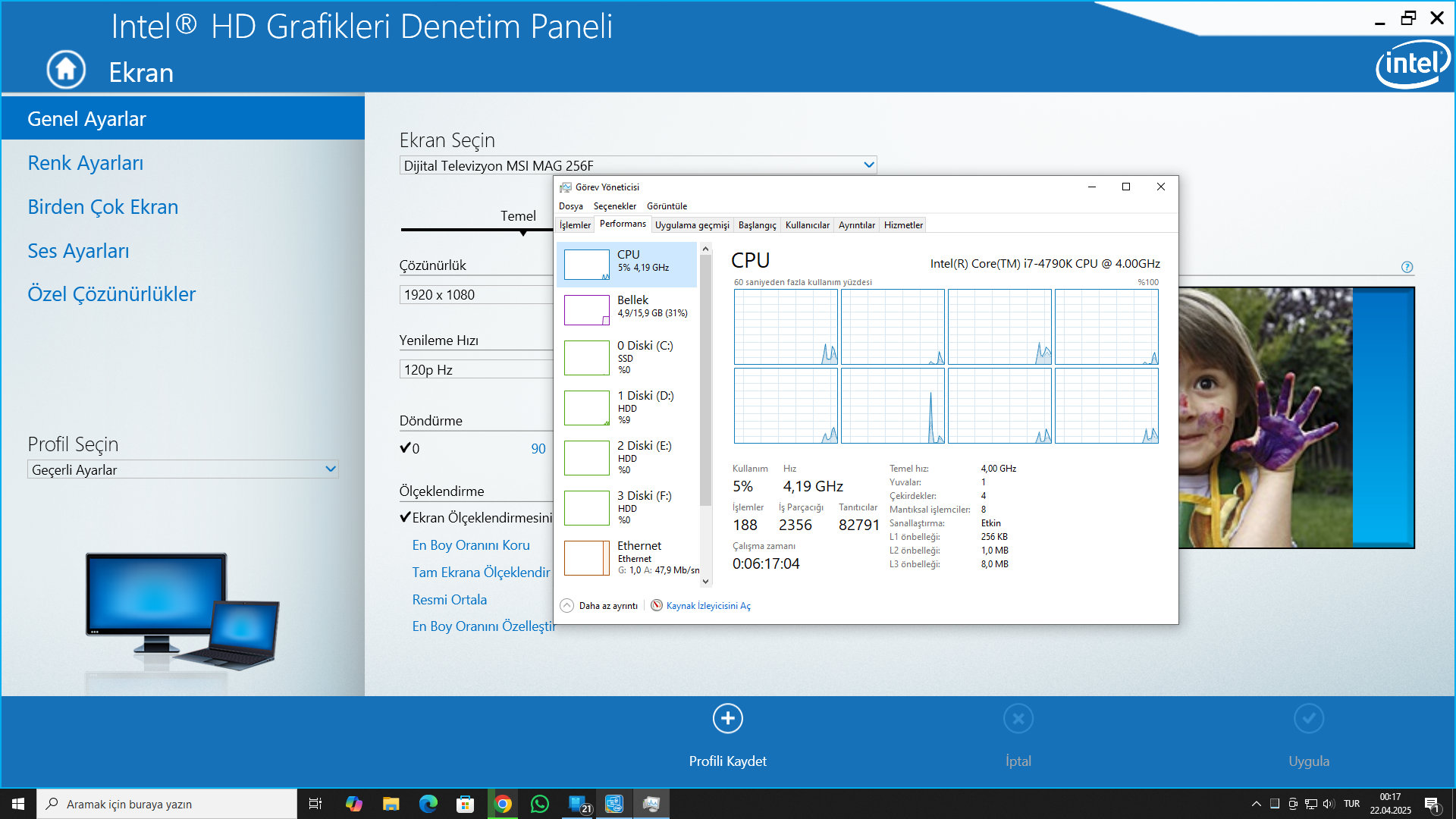1456x819 pixels.
Task: Open the Ekran Seçin display dropdown
Action: pyautogui.click(x=638, y=165)
